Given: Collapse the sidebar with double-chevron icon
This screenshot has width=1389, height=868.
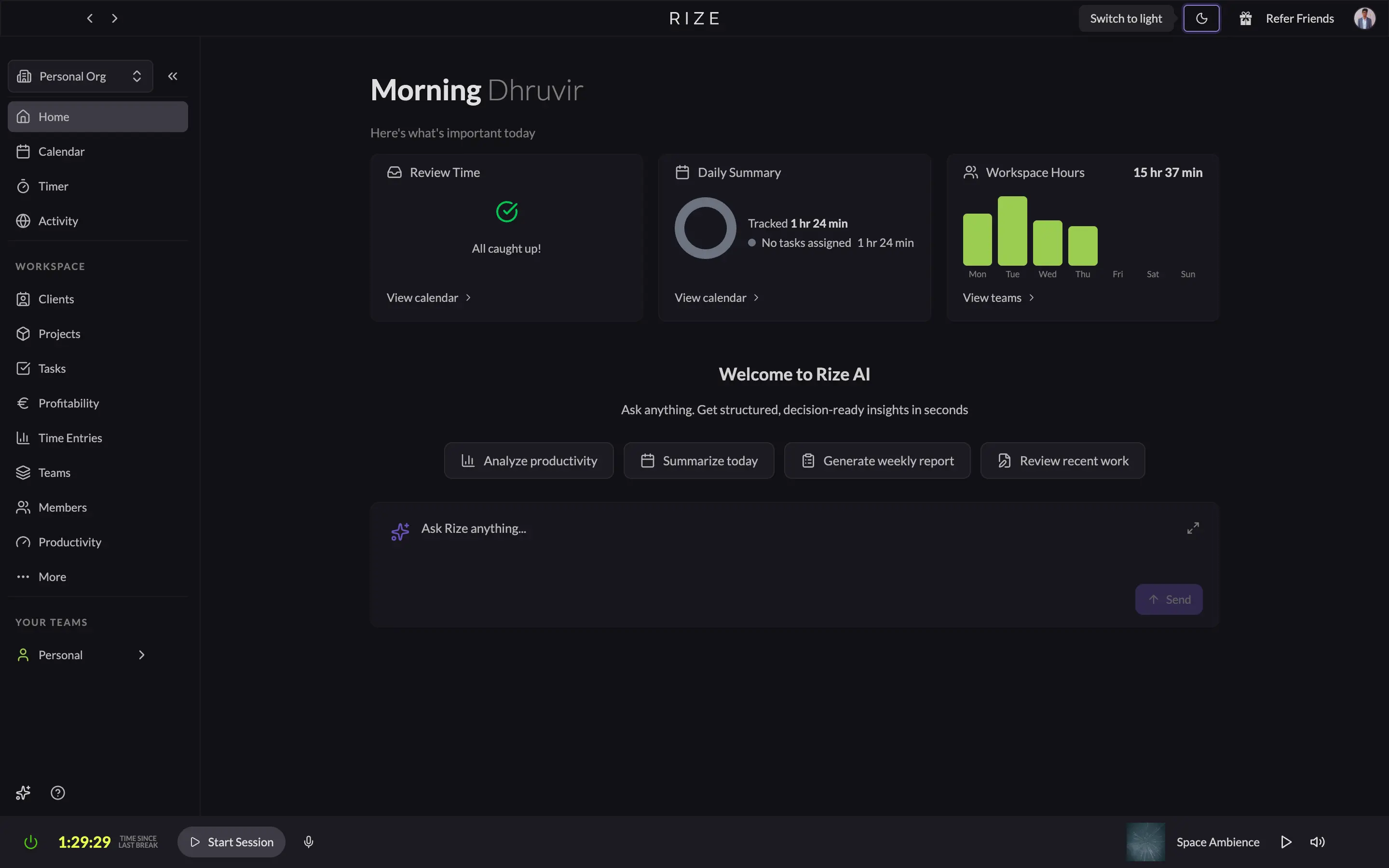Looking at the screenshot, I should pos(173,76).
